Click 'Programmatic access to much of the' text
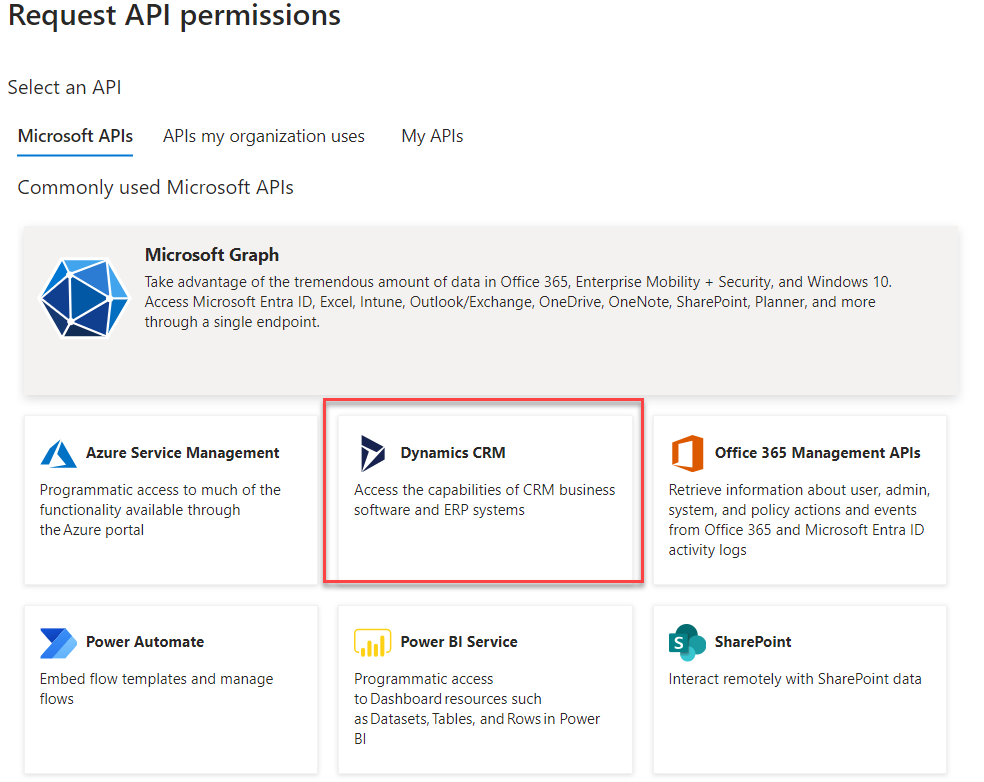Screen dimensions: 984x782 160,490
